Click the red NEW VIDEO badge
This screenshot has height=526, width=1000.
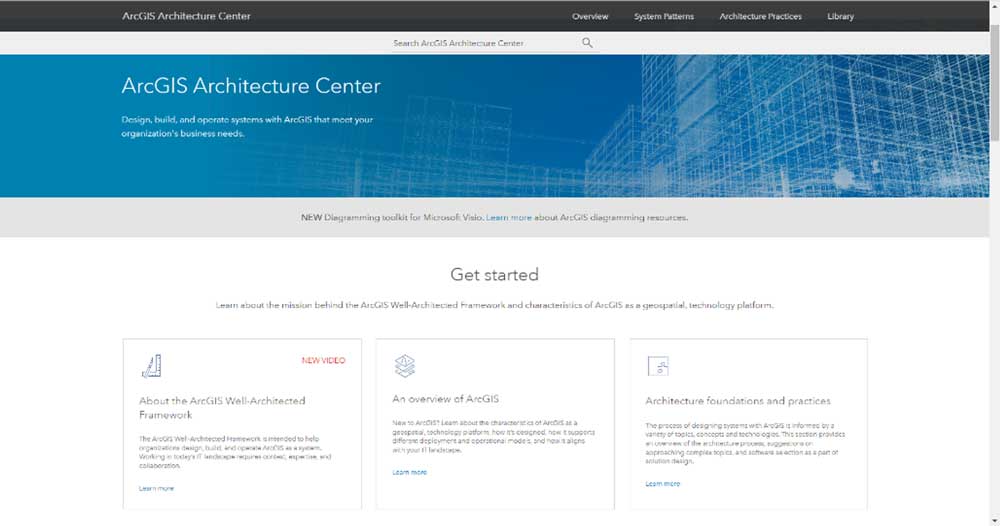323,360
